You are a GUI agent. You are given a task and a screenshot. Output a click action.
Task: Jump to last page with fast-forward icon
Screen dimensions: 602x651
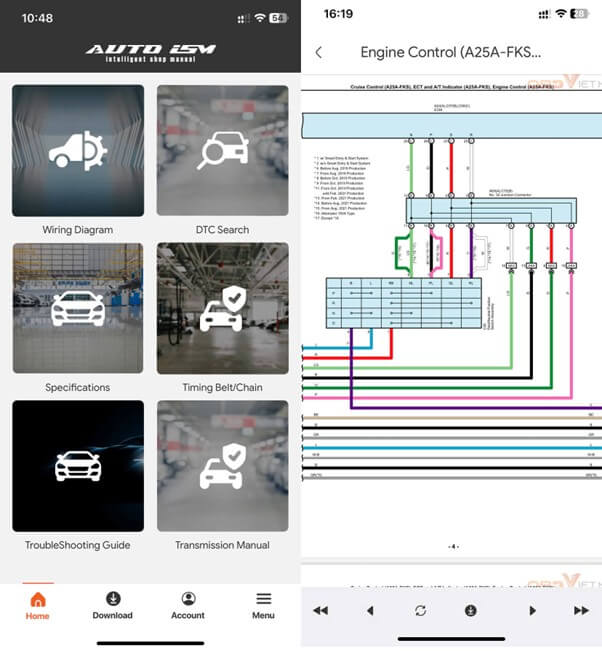[581, 610]
